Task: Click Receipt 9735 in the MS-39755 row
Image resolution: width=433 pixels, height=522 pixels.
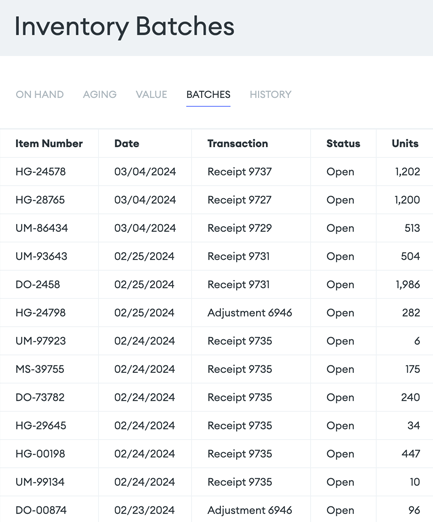Action: [x=240, y=369]
